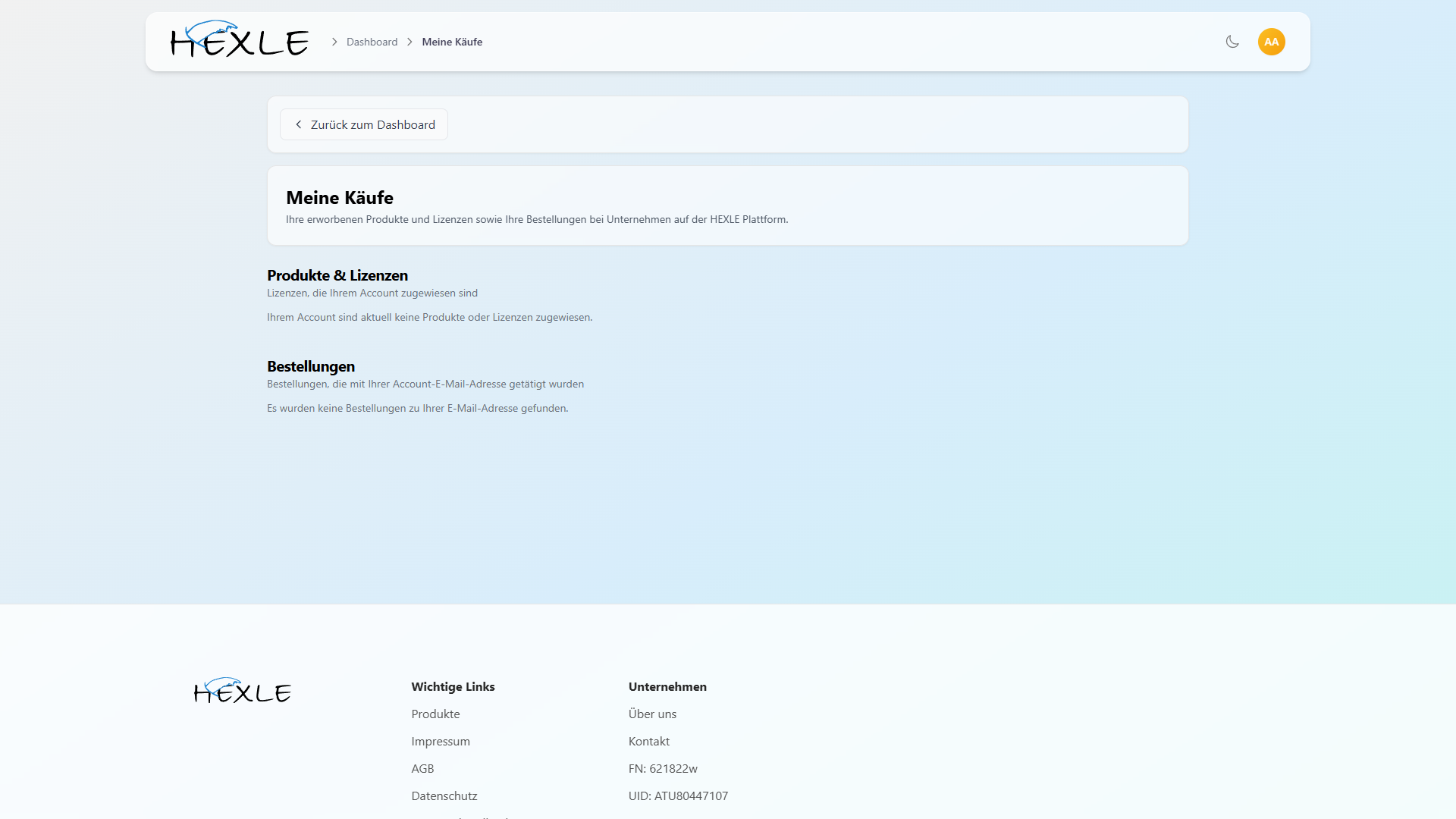This screenshot has width=1456, height=819.
Task: Click the FN: 621822w company number
Action: tap(663, 768)
